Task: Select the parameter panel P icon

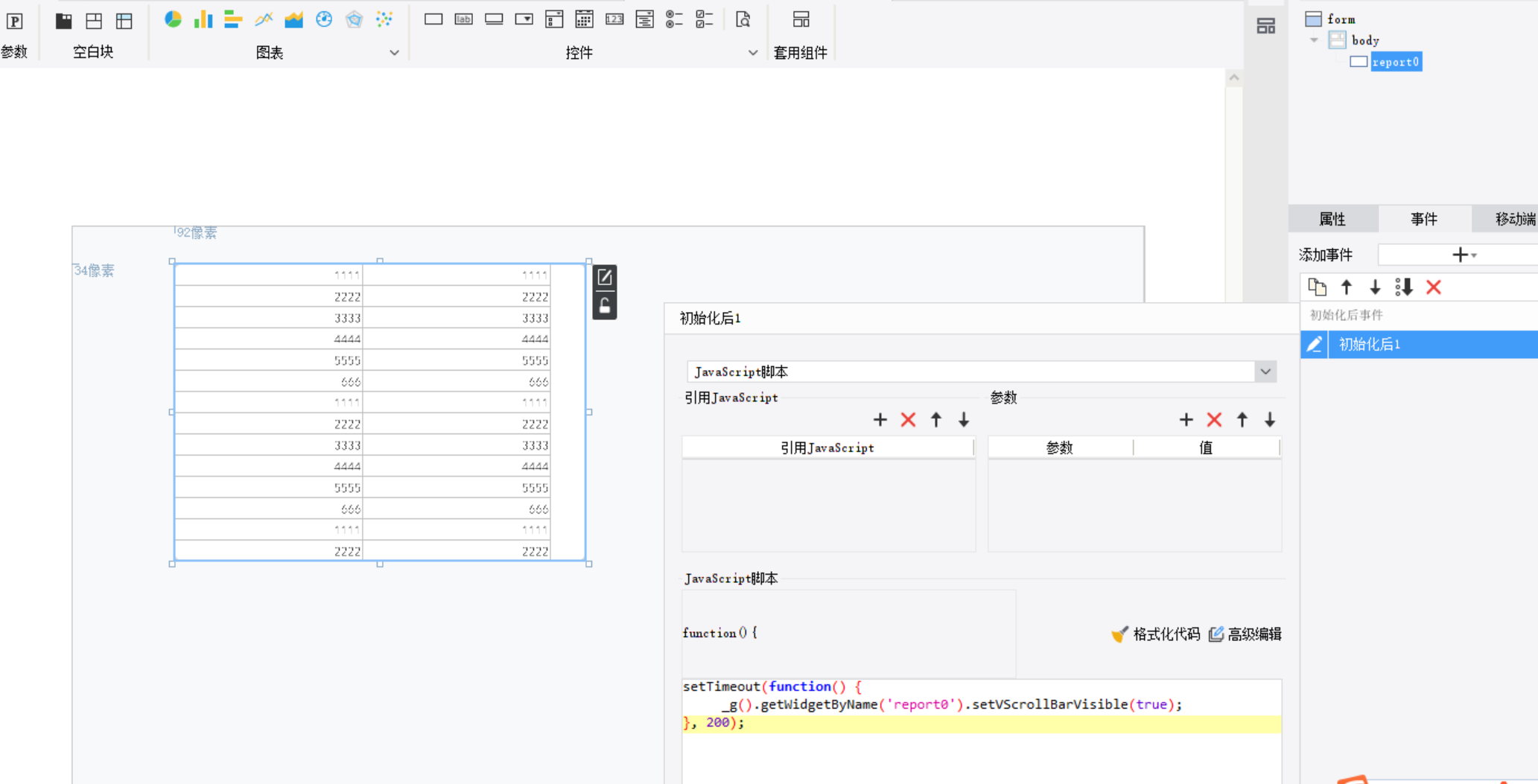Action: [15, 21]
